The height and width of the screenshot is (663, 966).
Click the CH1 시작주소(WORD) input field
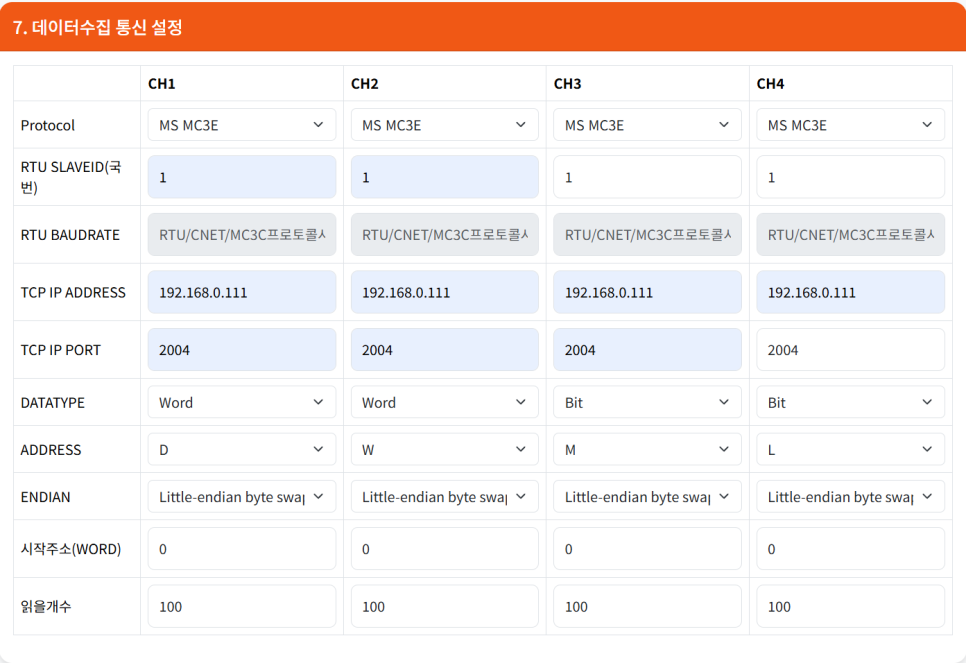tap(242, 548)
